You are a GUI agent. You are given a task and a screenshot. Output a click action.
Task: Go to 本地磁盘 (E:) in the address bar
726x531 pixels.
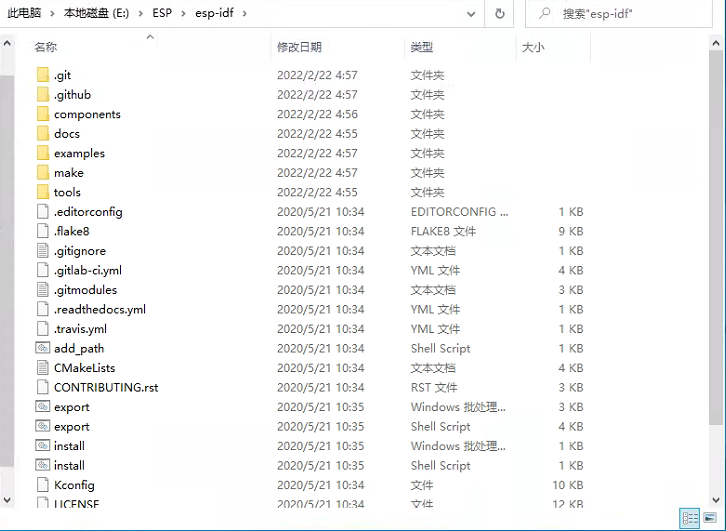pyautogui.click(x=96, y=13)
